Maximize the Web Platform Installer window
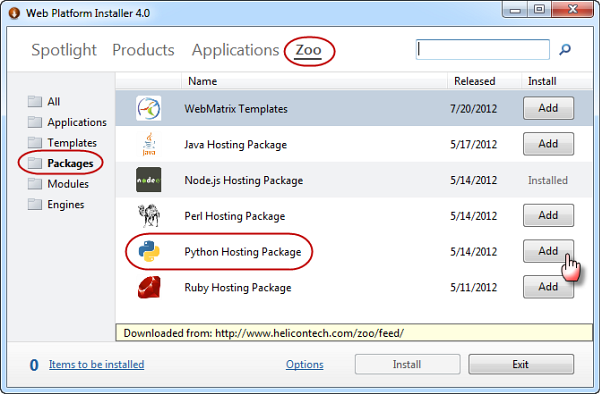 pos(540,10)
